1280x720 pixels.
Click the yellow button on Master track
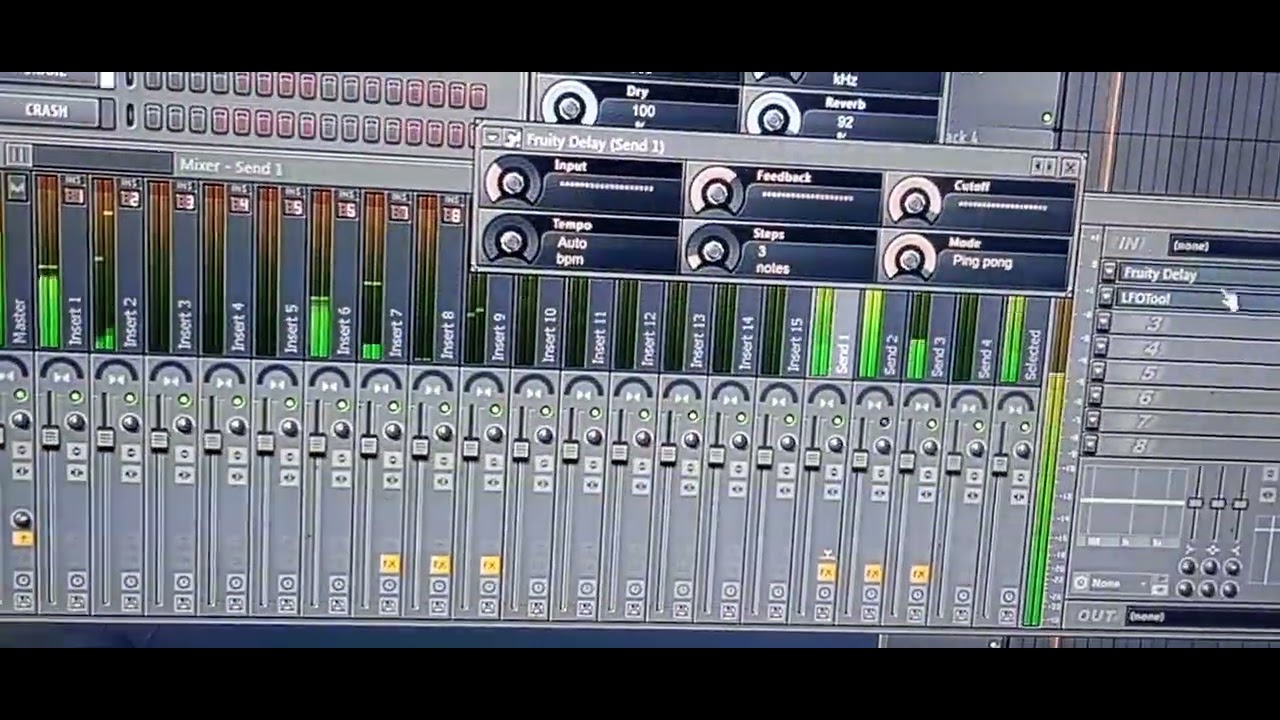(23, 540)
